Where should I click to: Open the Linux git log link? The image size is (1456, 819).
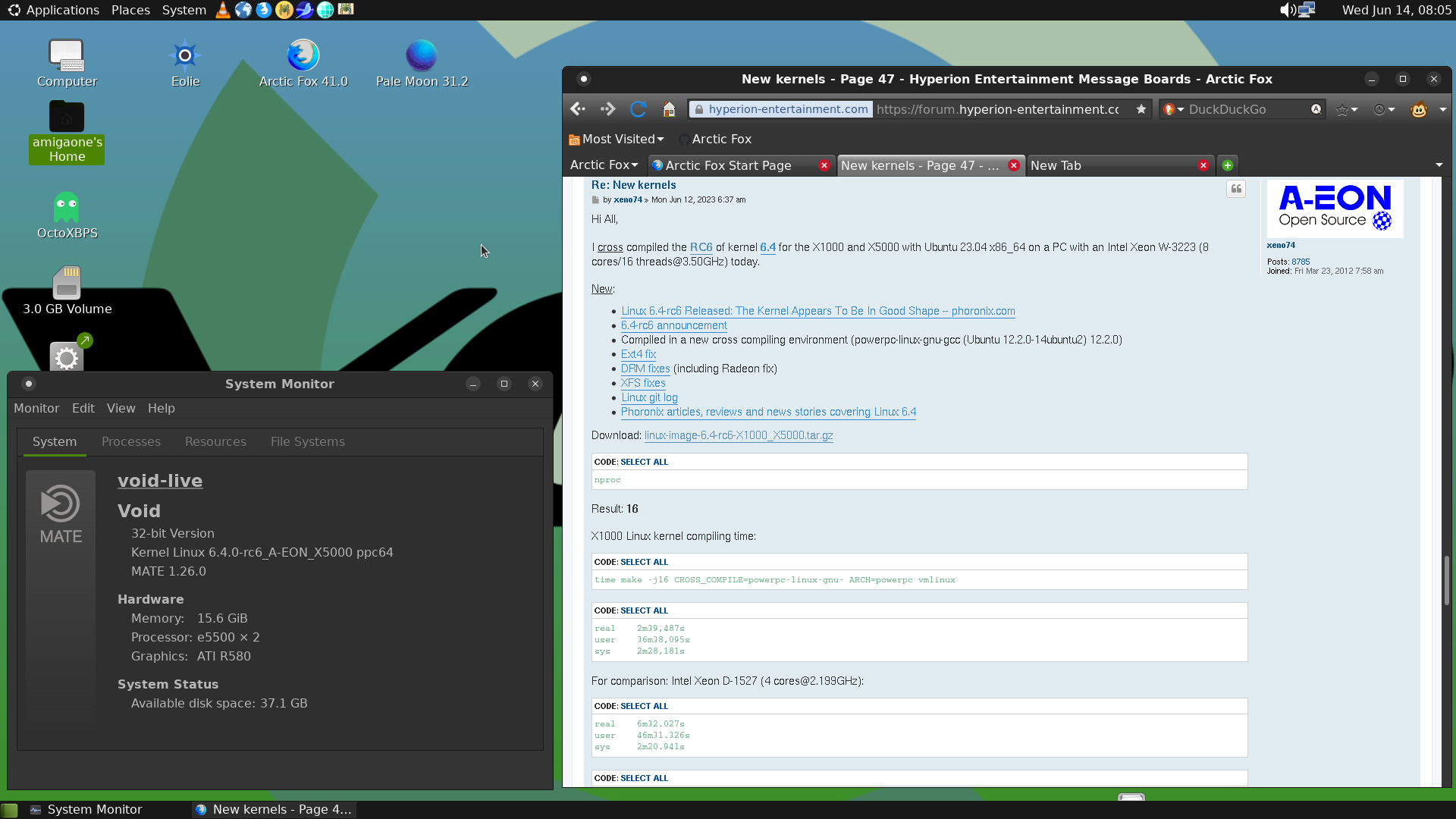coord(649,397)
